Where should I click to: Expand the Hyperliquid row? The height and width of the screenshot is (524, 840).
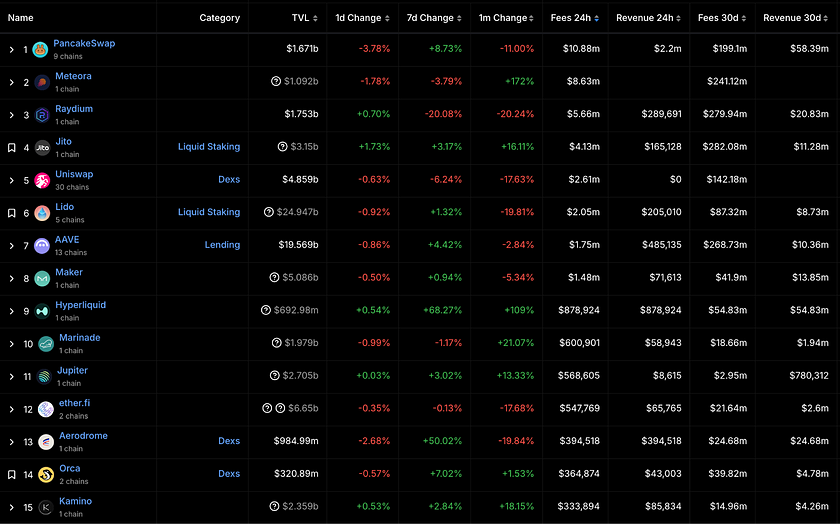coord(11,311)
